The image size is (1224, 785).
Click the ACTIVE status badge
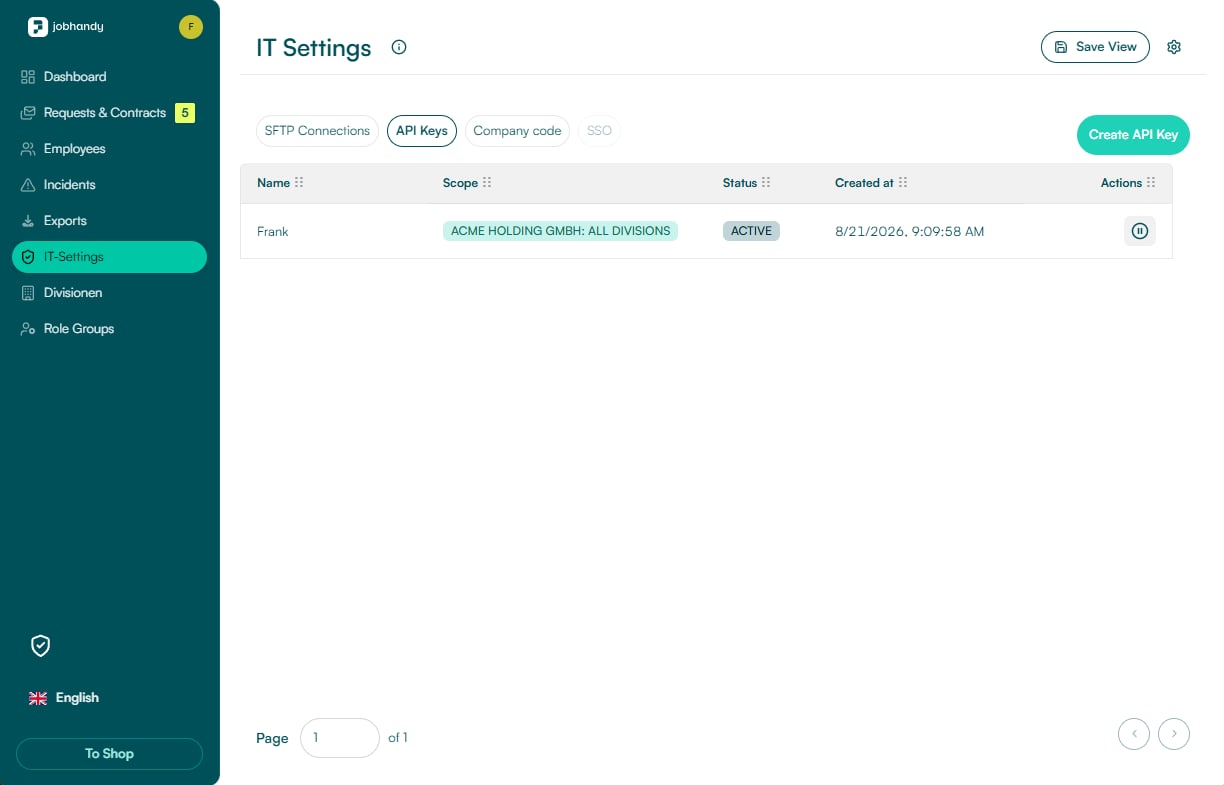coord(751,231)
